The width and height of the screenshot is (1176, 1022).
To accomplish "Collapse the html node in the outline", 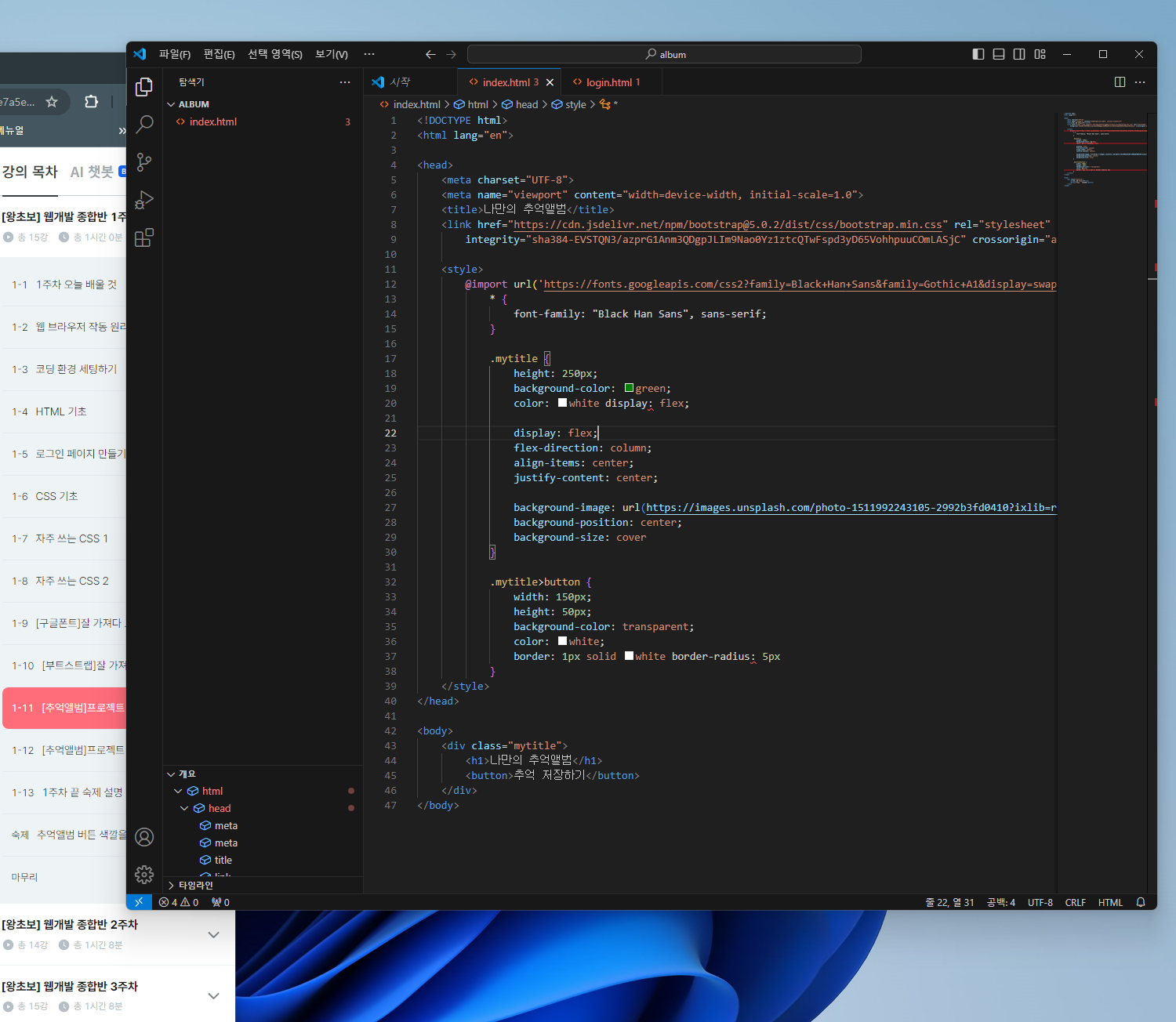I will (x=178, y=791).
